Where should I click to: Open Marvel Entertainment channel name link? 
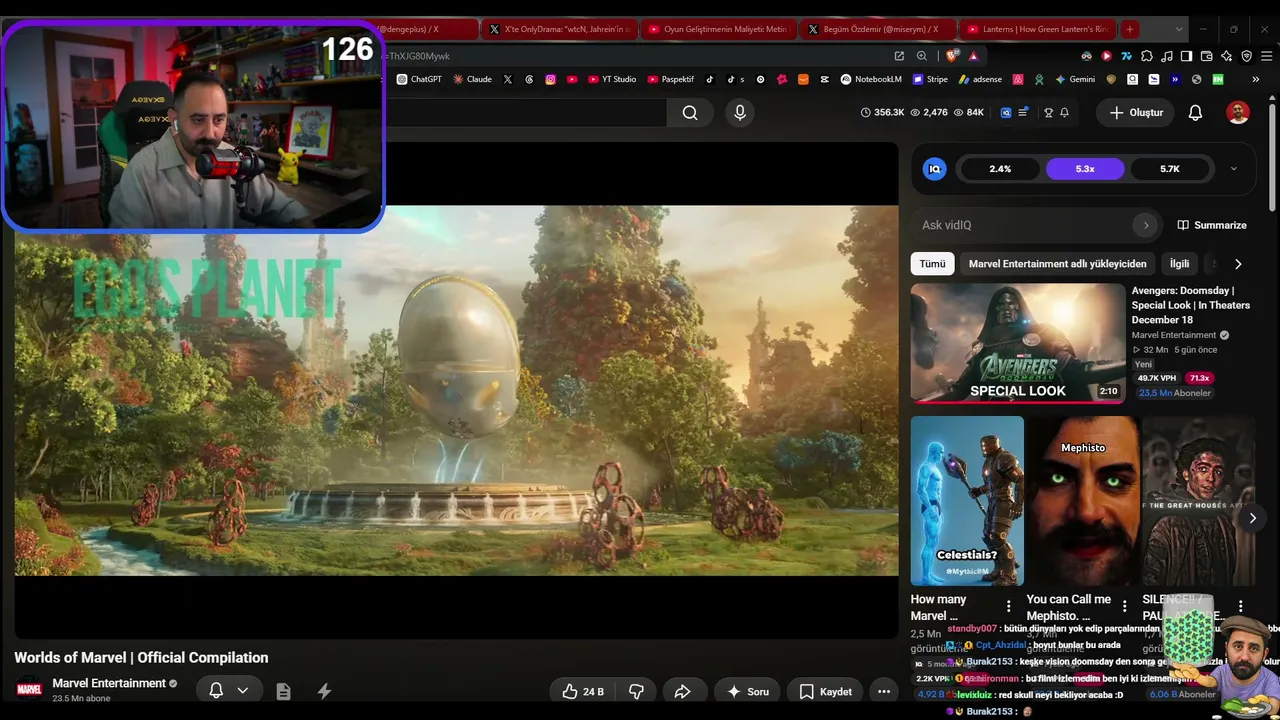pos(109,683)
